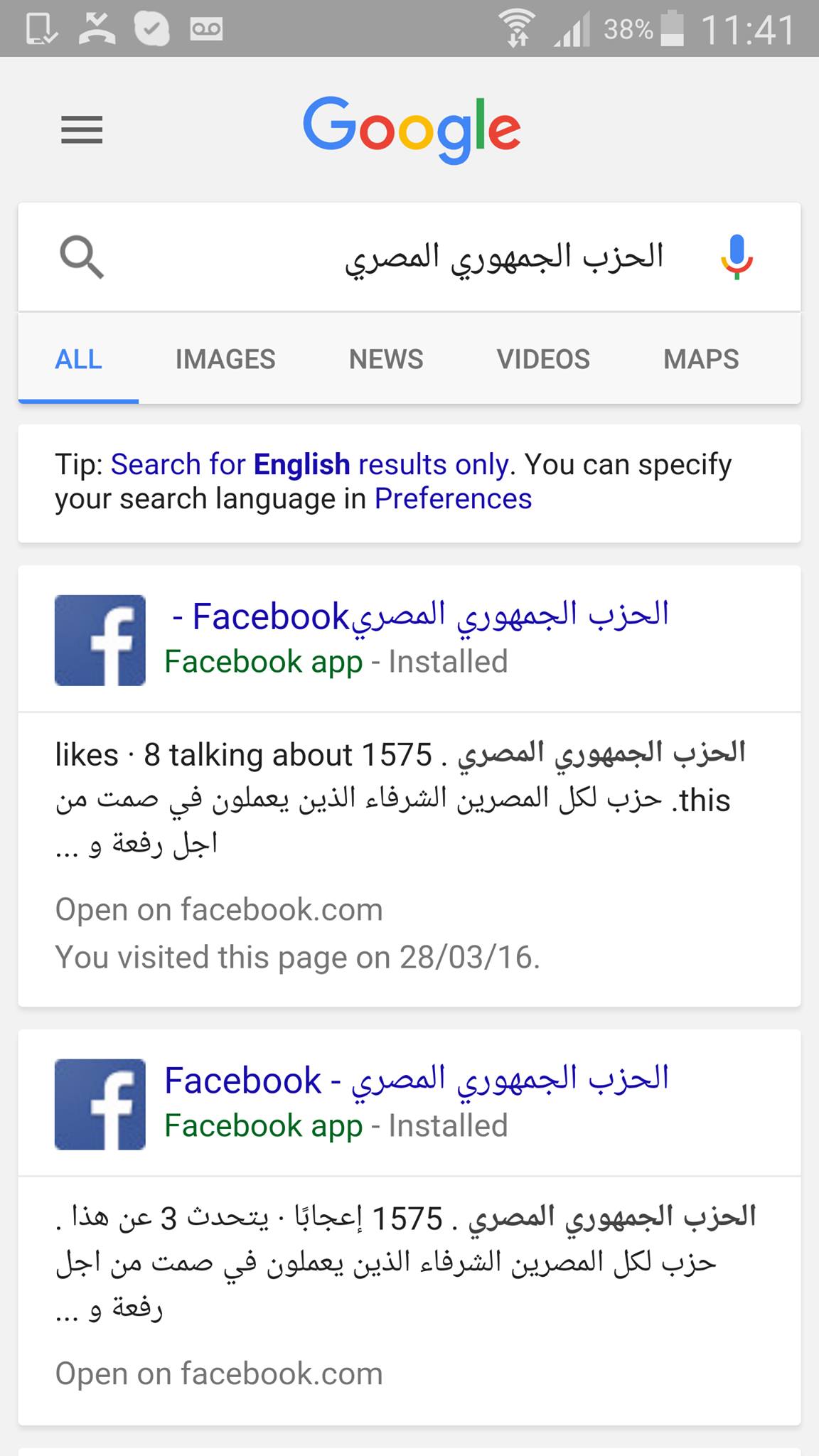The width and height of the screenshot is (819, 1456).
Task: Click Search for English results only link
Action: tap(310, 465)
